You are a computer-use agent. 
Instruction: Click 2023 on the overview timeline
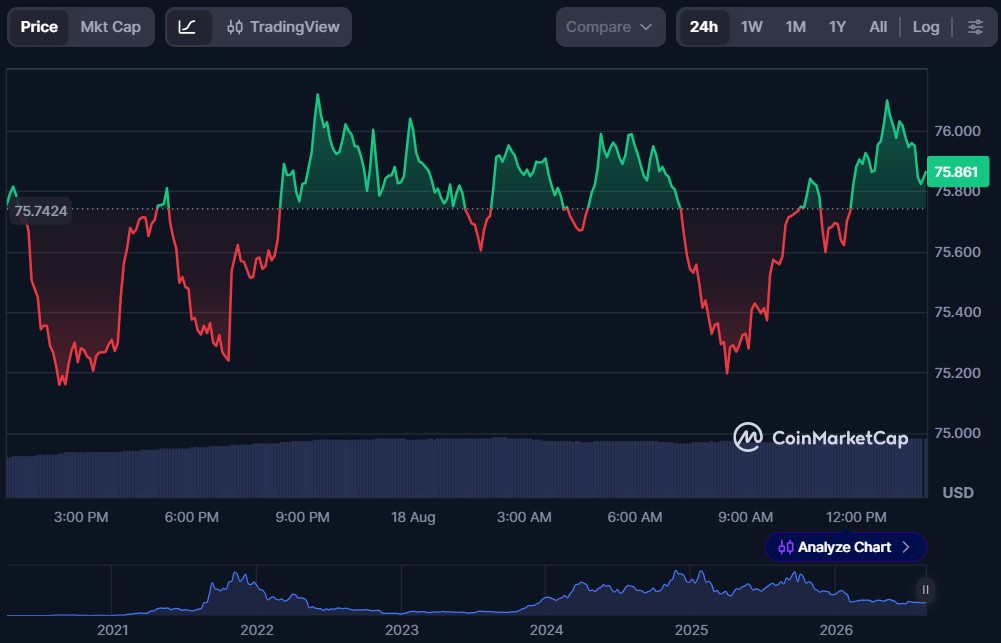(x=402, y=630)
